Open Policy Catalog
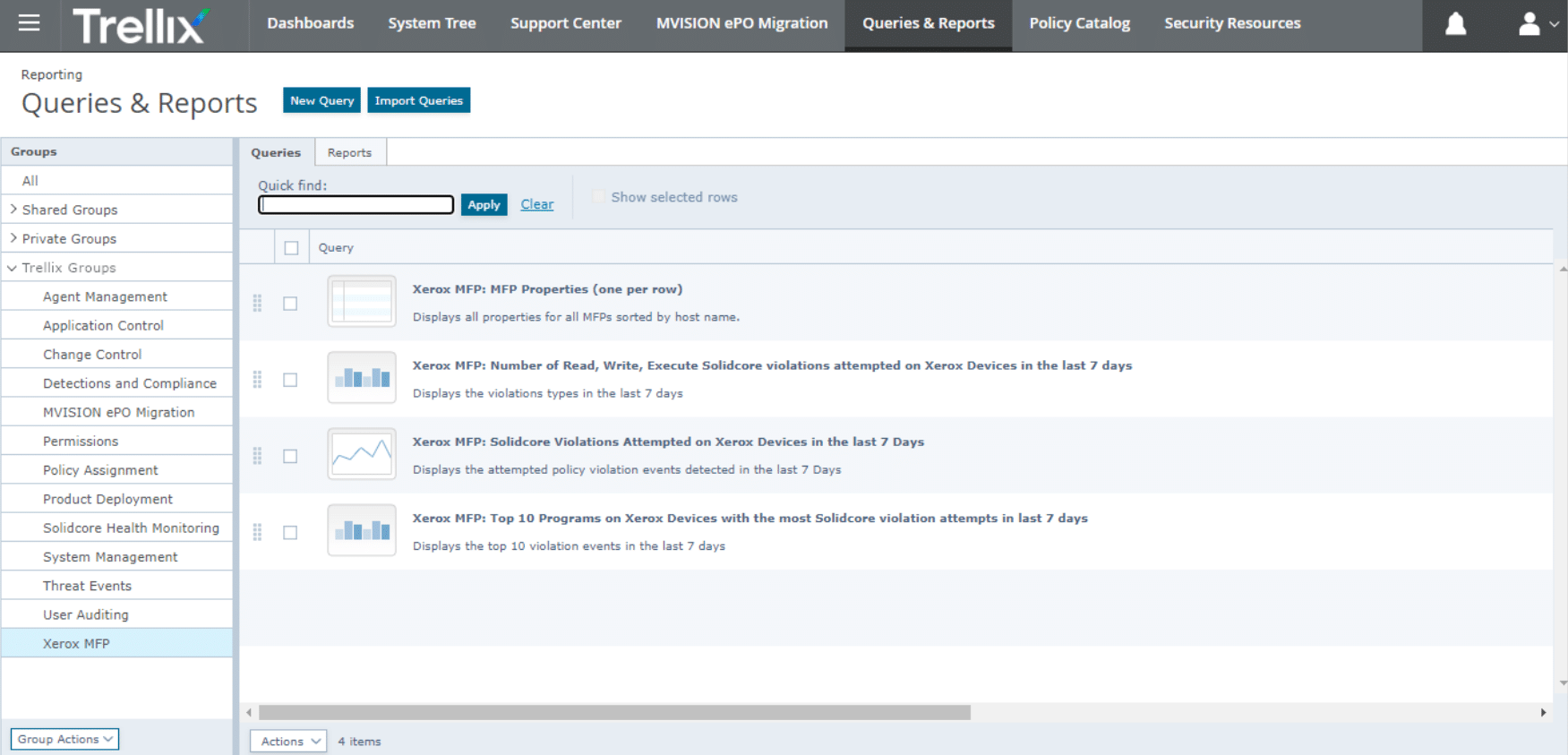 coord(1079,23)
